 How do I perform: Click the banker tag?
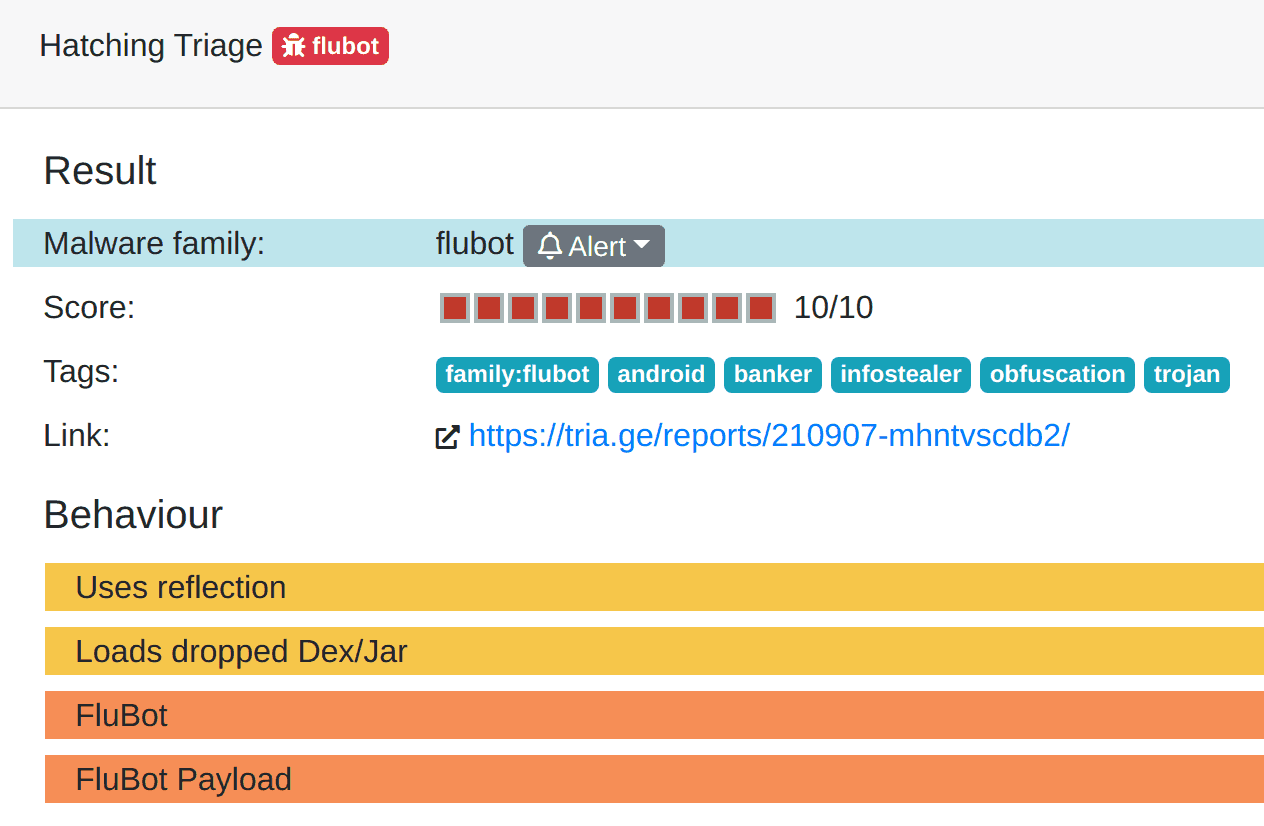(x=773, y=374)
